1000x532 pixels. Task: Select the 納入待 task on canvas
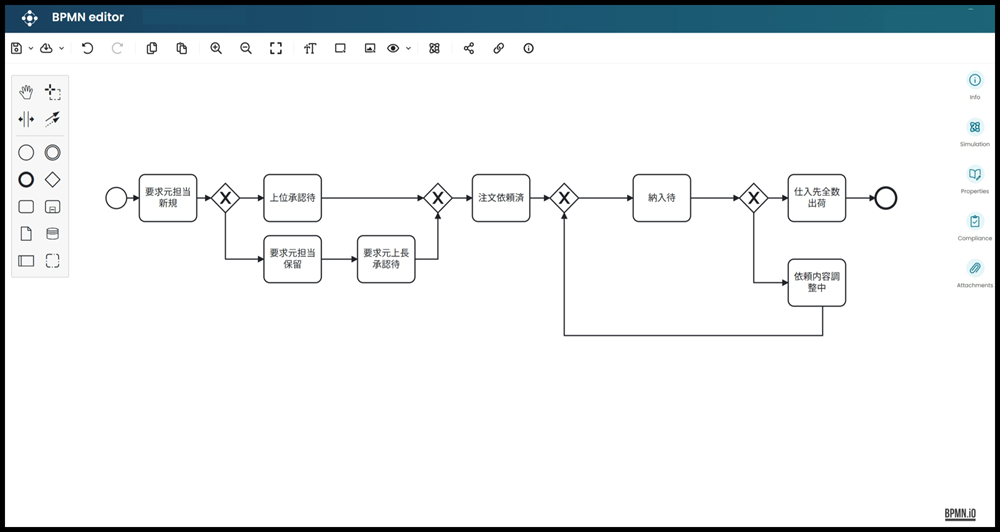tap(661, 198)
